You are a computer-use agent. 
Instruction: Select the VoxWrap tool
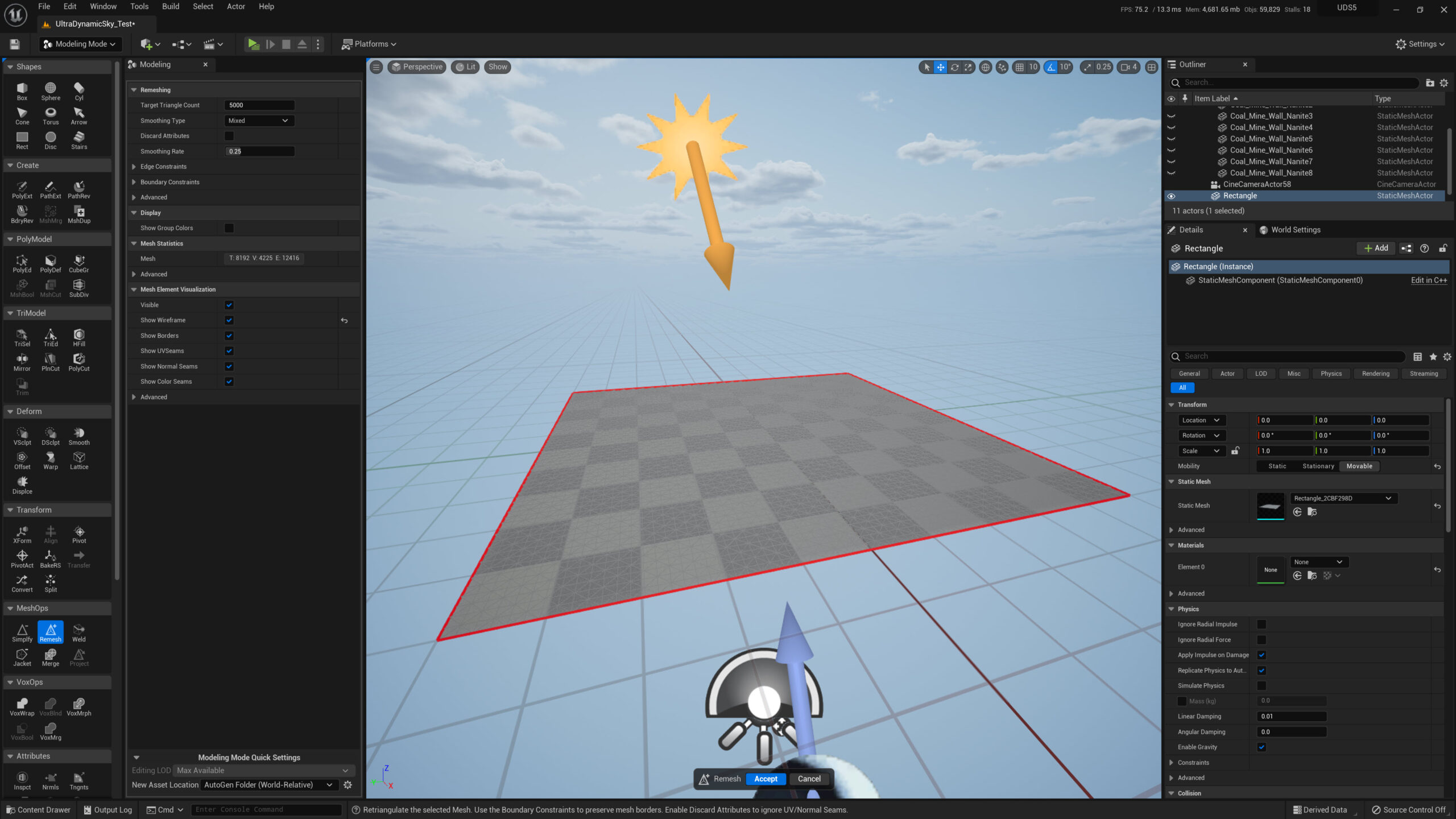pyautogui.click(x=22, y=706)
